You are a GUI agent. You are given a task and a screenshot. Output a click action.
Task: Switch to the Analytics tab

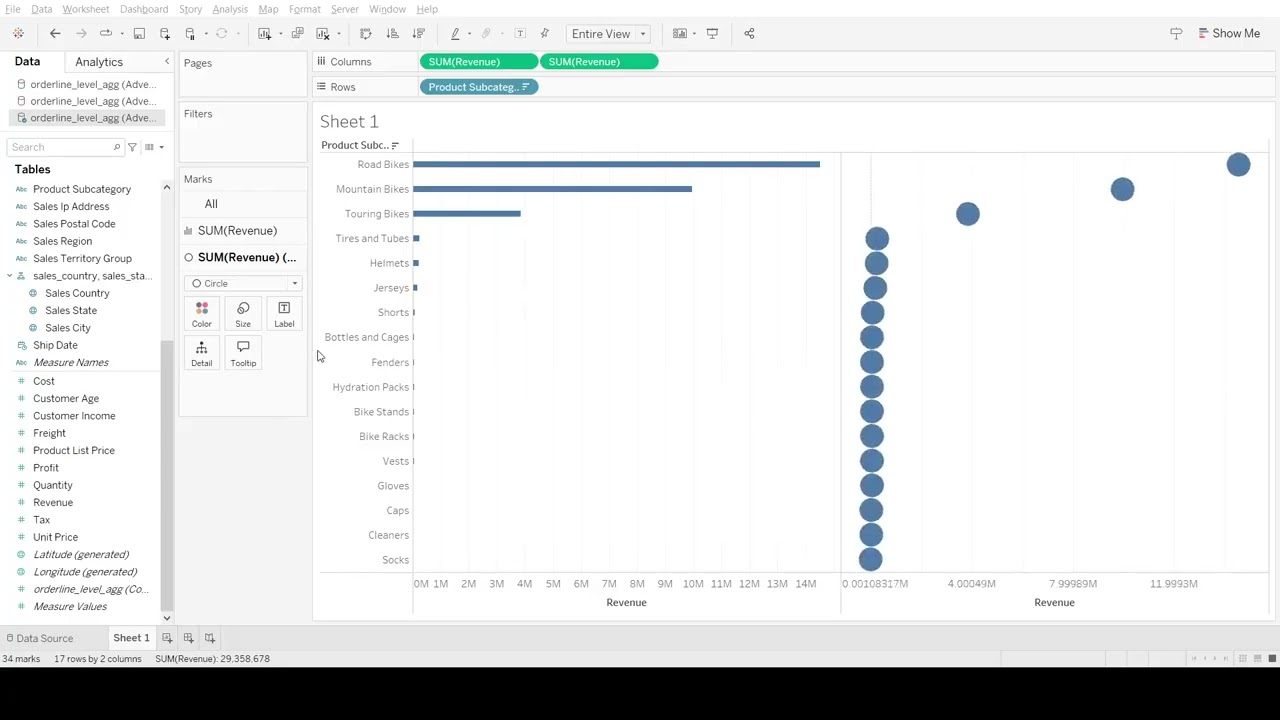pyautogui.click(x=99, y=62)
